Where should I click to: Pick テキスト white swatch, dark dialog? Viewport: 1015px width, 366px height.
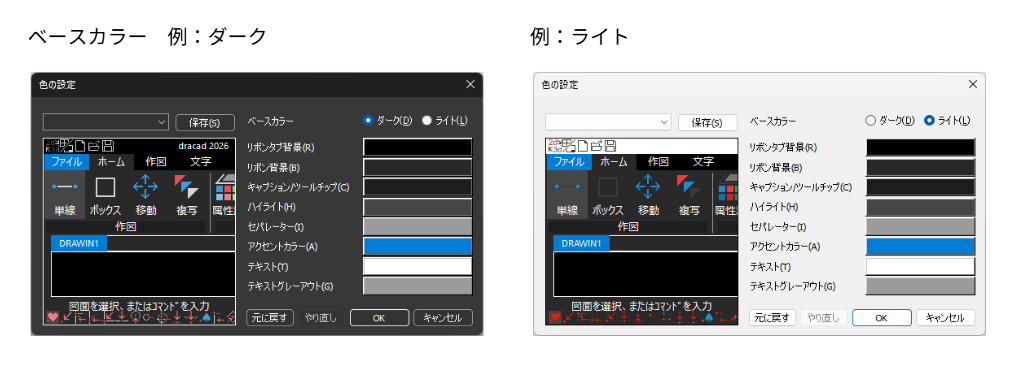(x=418, y=266)
